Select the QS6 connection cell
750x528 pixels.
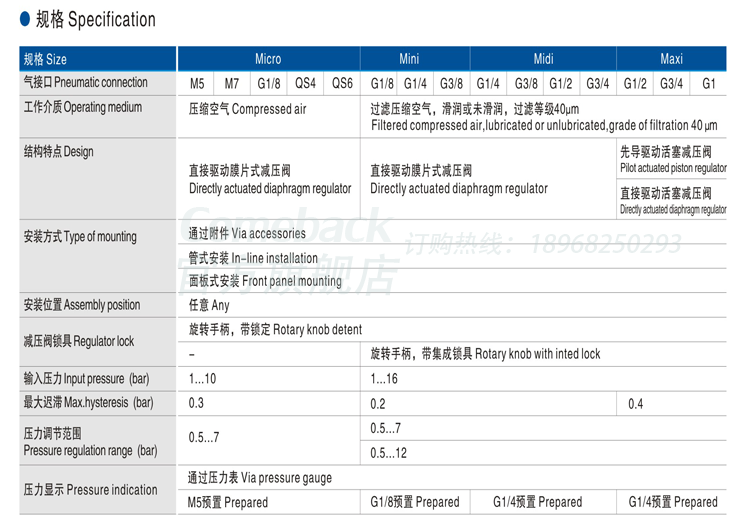click(342, 84)
